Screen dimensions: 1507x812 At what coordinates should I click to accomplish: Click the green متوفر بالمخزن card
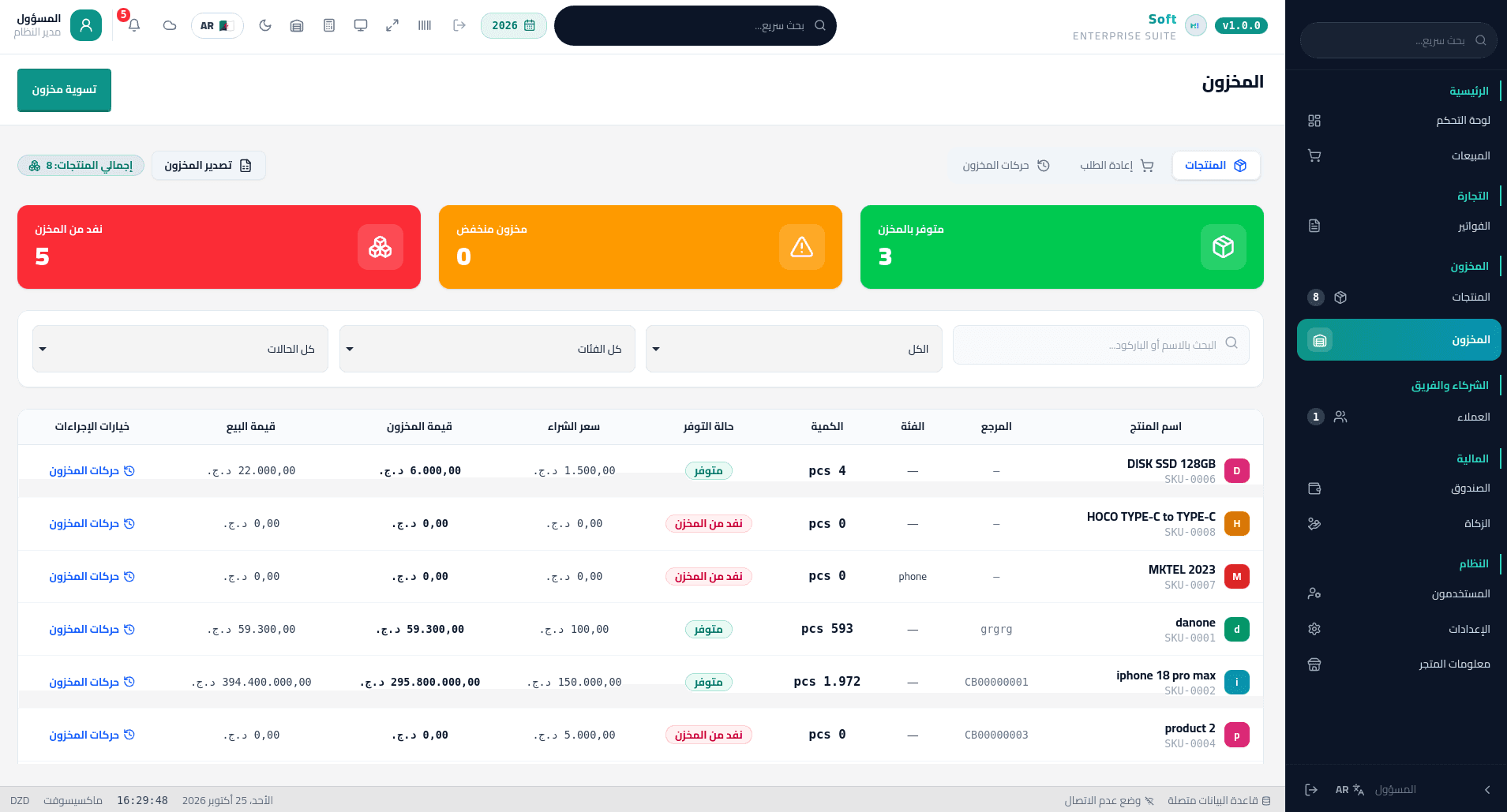pos(1062,247)
